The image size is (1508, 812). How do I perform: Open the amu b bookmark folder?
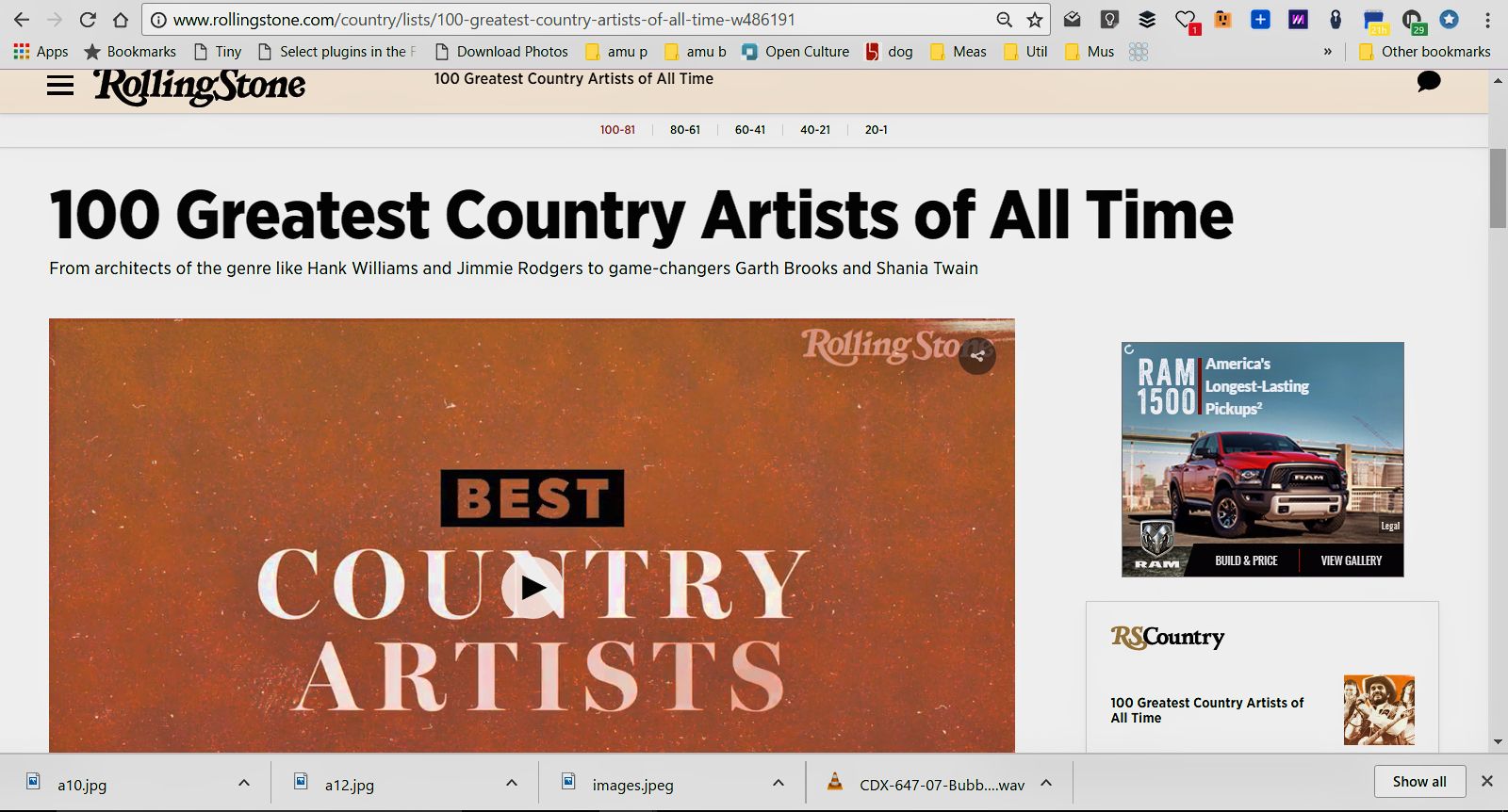pos(696,52)
